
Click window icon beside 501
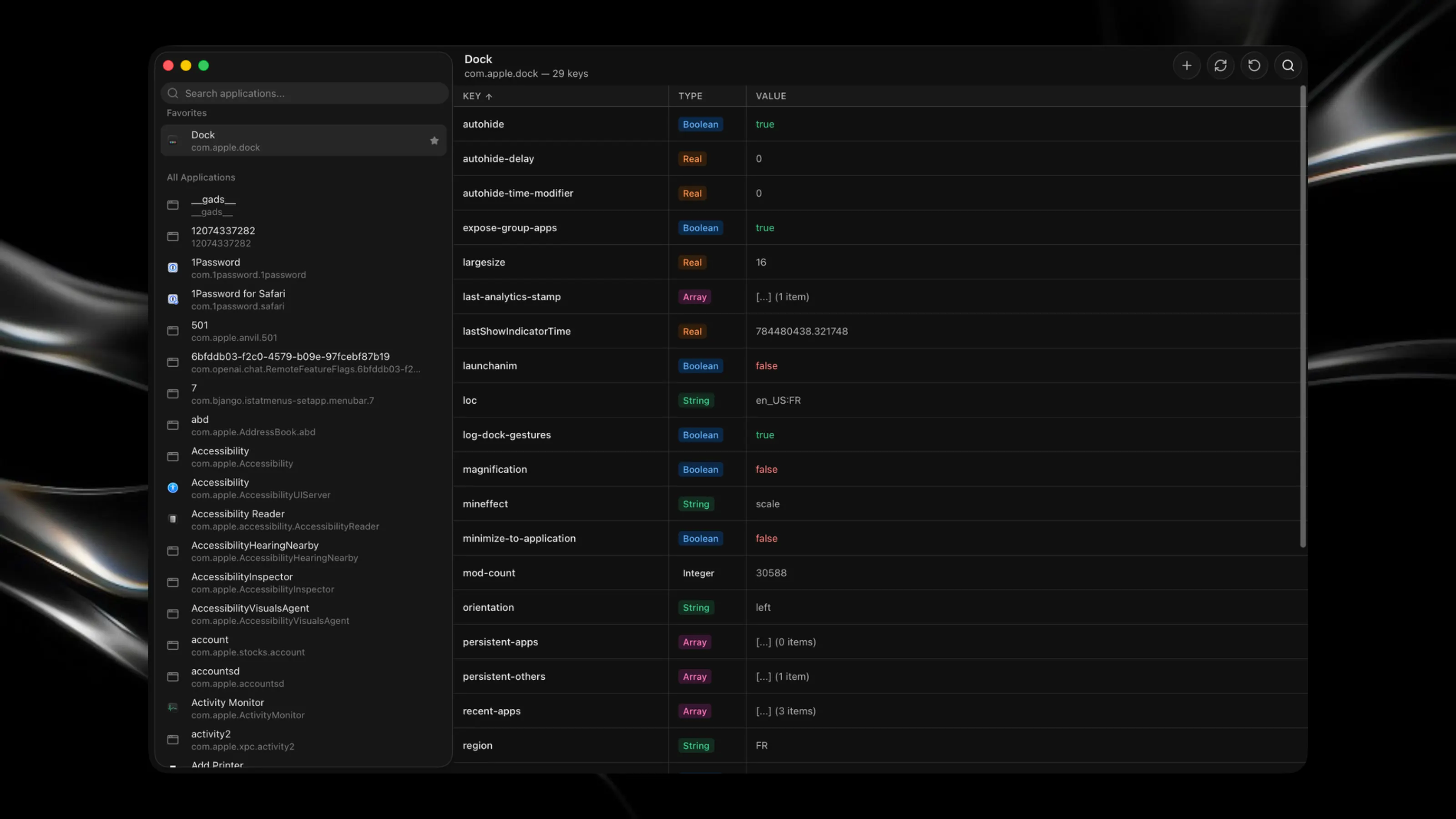click(x=173, y=331)
